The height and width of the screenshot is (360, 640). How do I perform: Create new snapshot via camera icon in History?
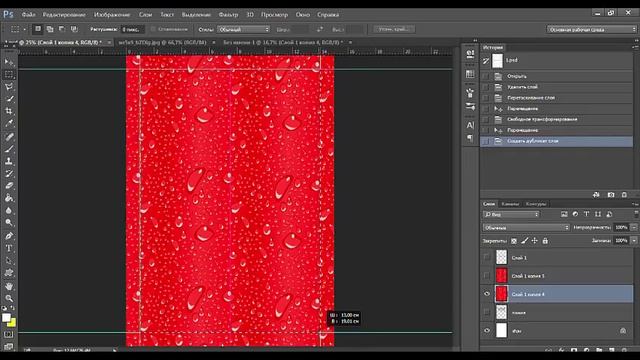click(611, 195)
